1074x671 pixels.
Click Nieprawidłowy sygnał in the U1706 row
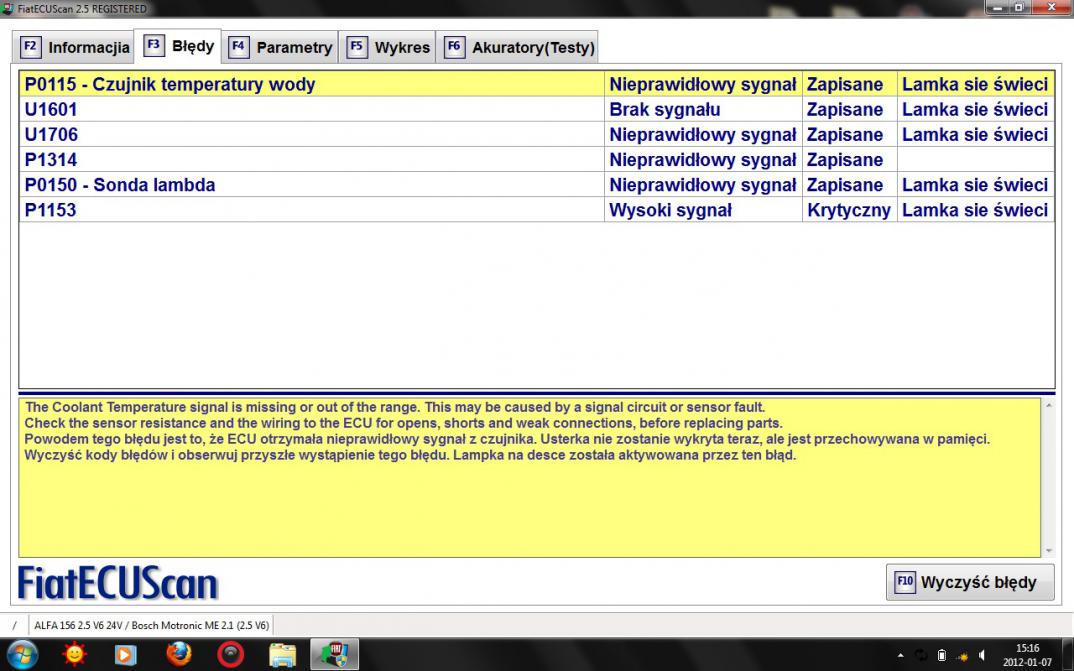[x=703, y=135]
